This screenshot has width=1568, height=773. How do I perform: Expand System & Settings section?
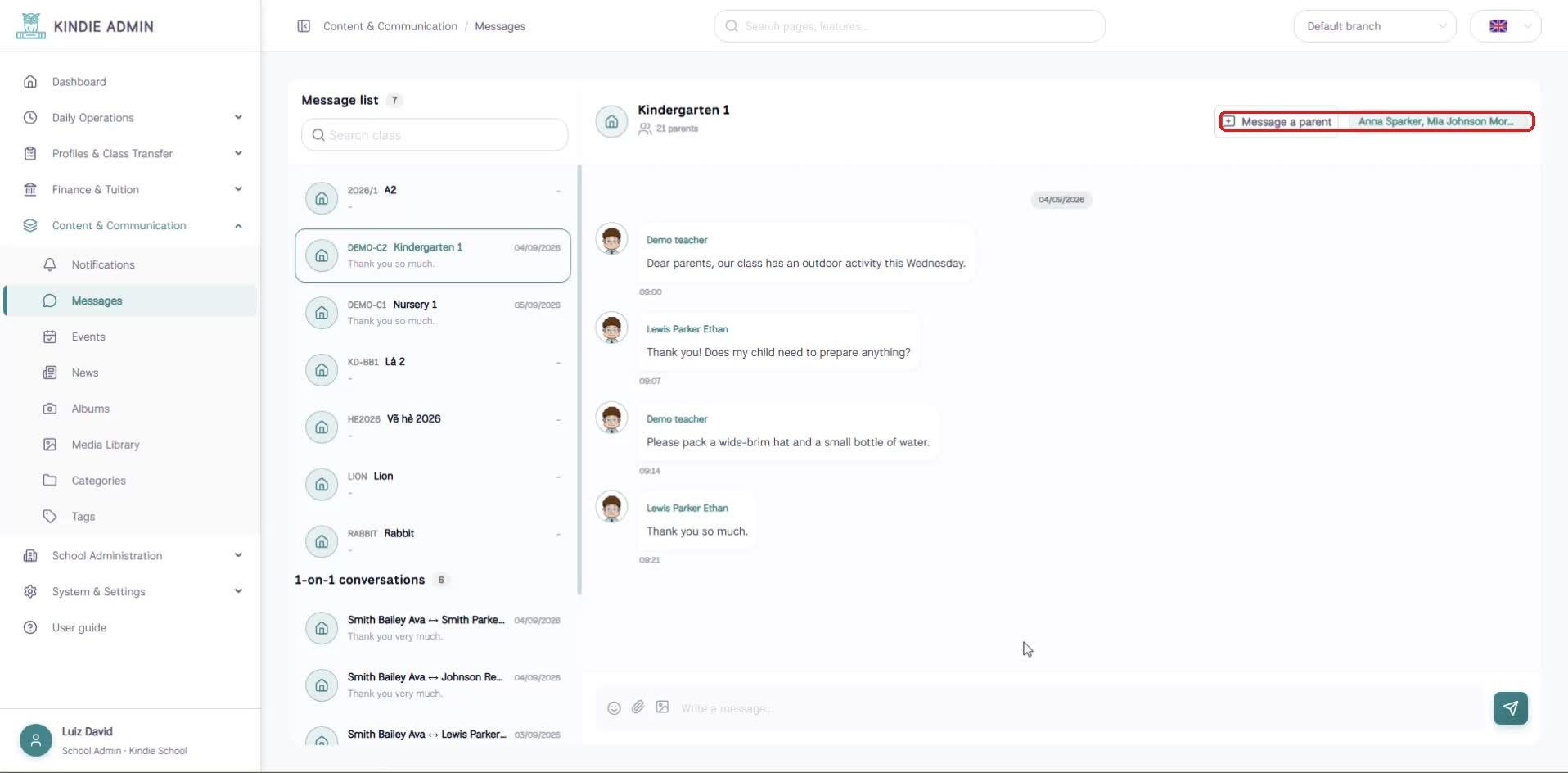click(238, 591)
